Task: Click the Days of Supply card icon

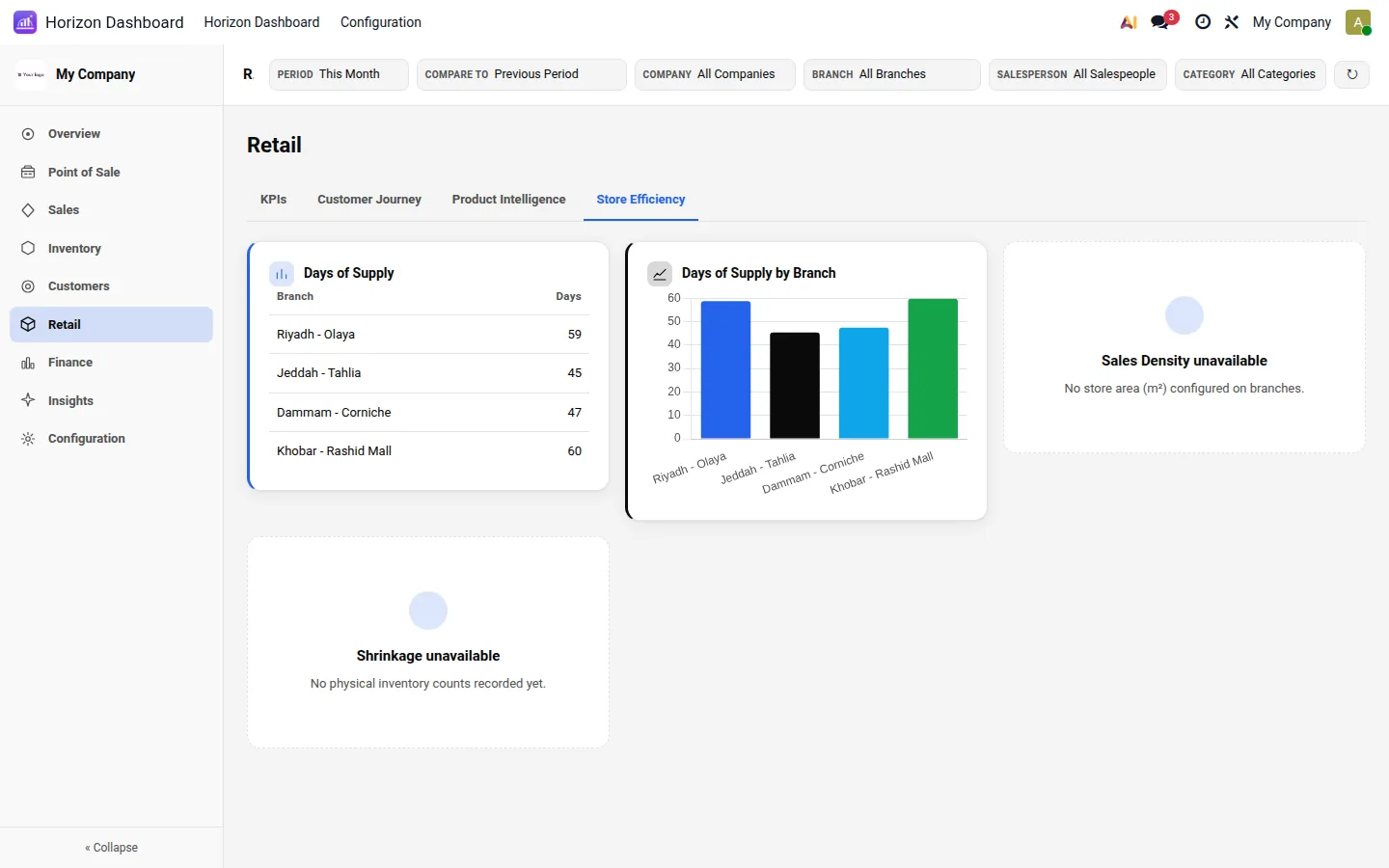Action: click(282, 274)
